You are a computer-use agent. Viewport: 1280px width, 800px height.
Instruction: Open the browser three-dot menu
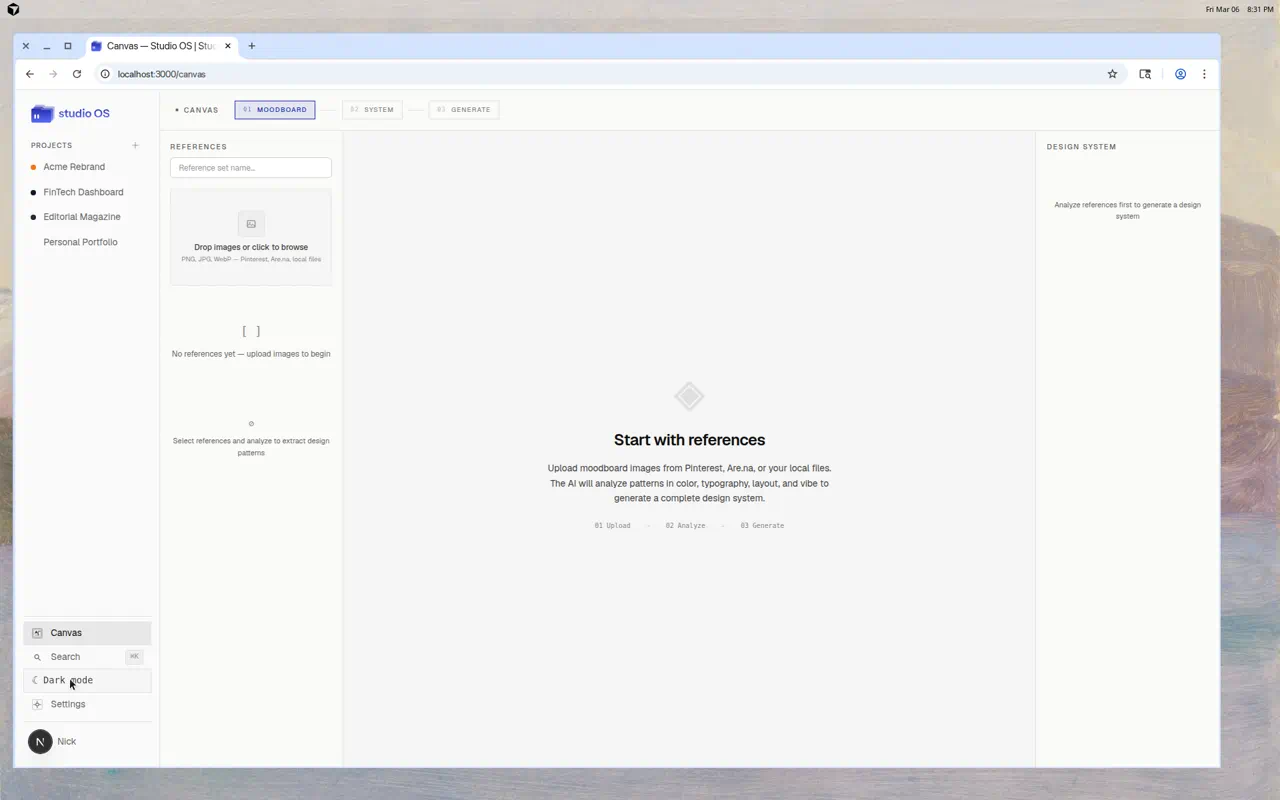pos(1204,74)
